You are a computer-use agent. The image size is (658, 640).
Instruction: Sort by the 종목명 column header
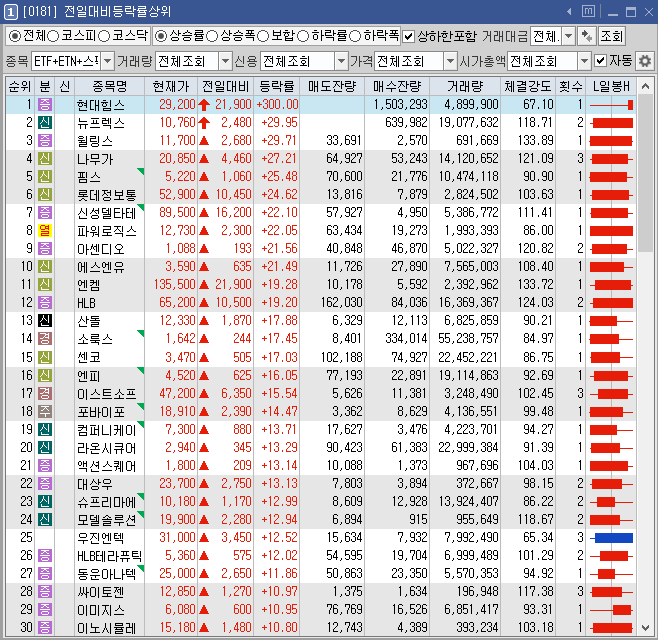(x=110, y=86)
